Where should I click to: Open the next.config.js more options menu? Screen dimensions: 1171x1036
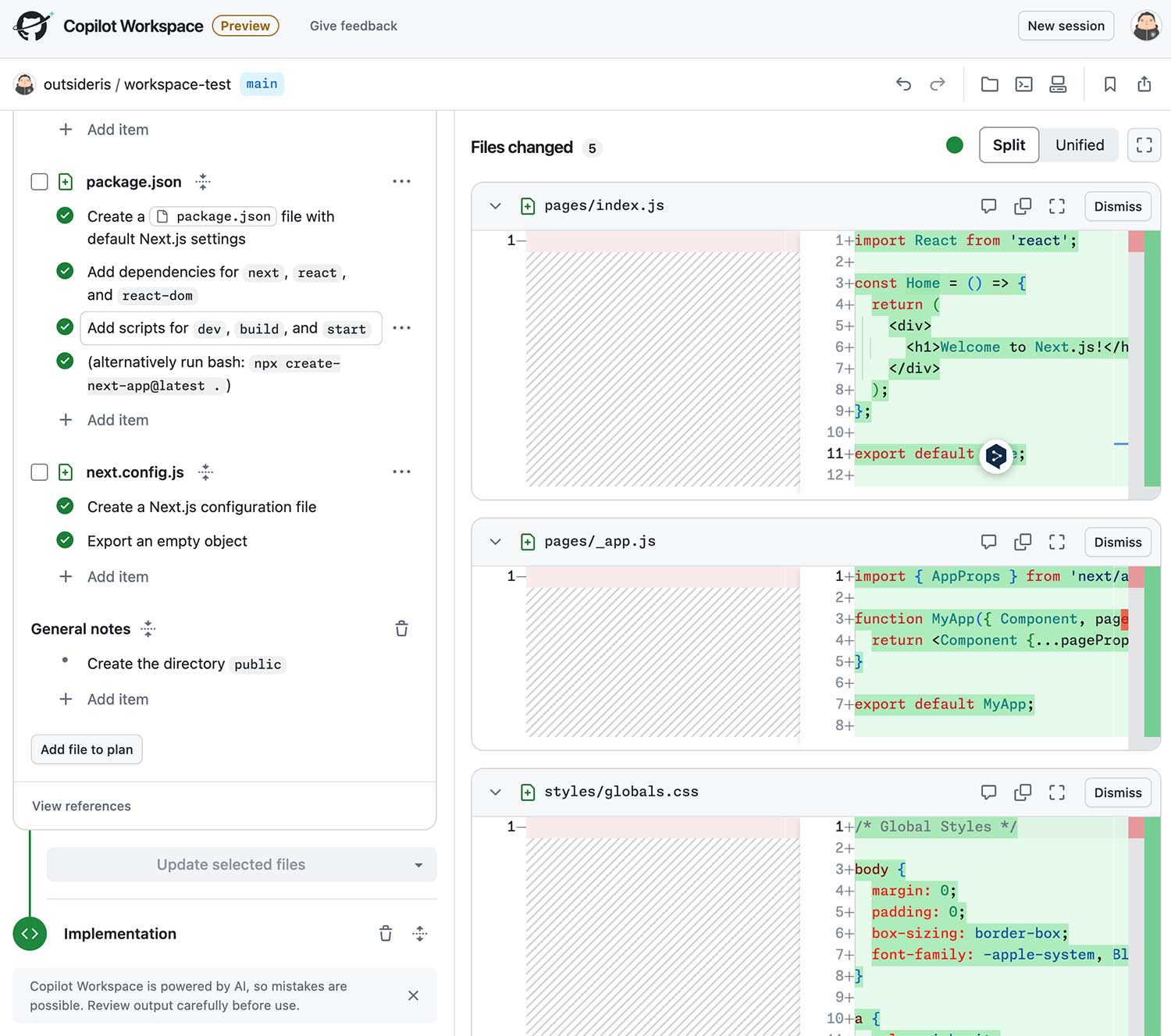[x=401, y=472]
